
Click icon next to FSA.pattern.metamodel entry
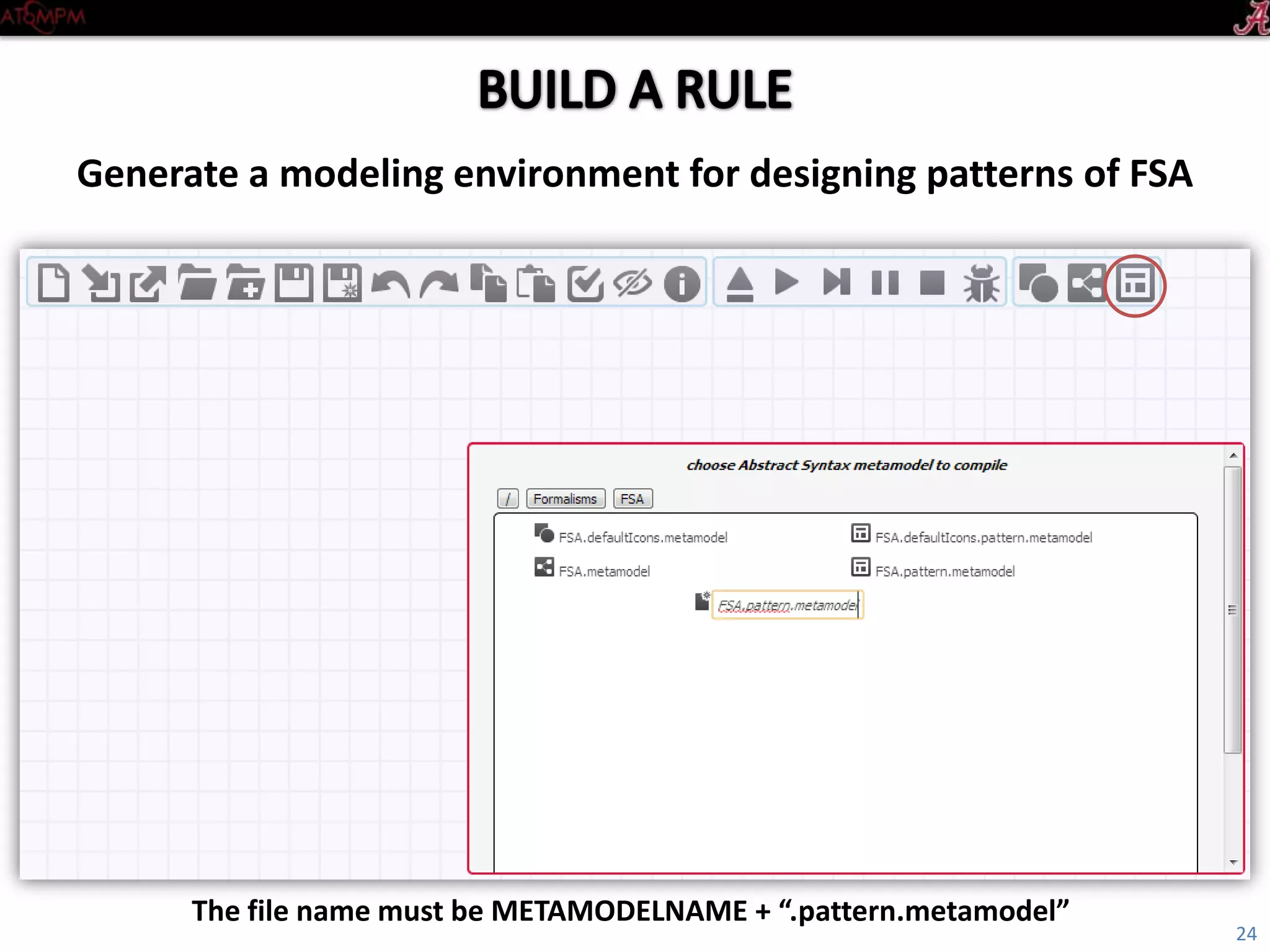point(861,567)
